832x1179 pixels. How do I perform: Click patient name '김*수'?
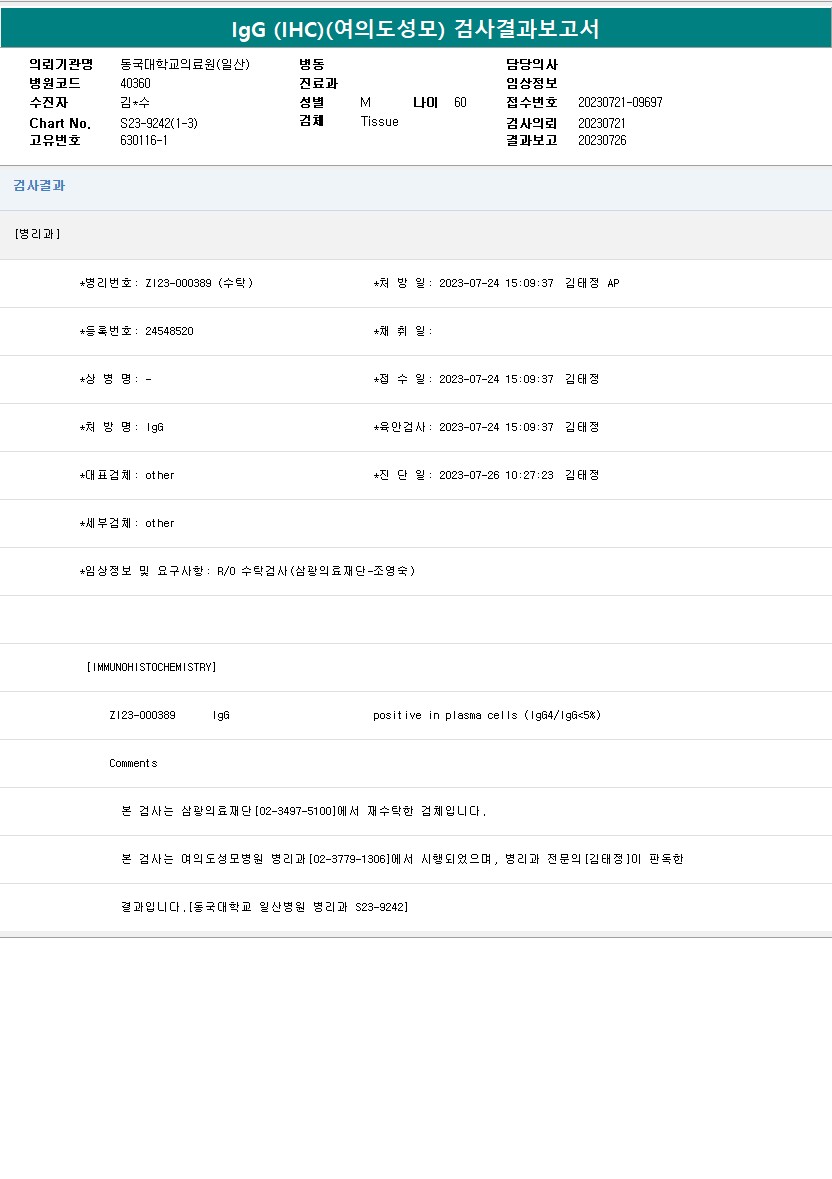(135, 102)
